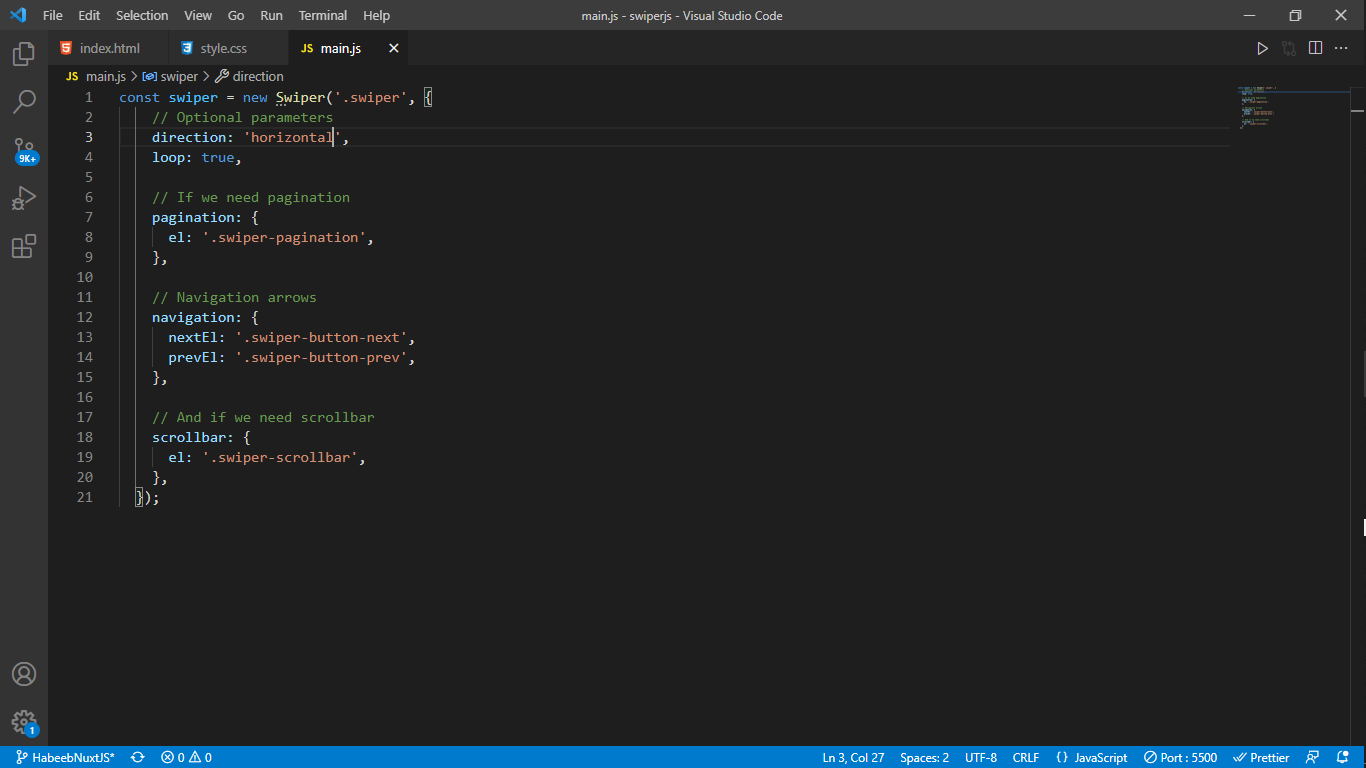Click the VS Code logo icon
The height and width of the screenshot is (768, 1366).
point(18,15)
